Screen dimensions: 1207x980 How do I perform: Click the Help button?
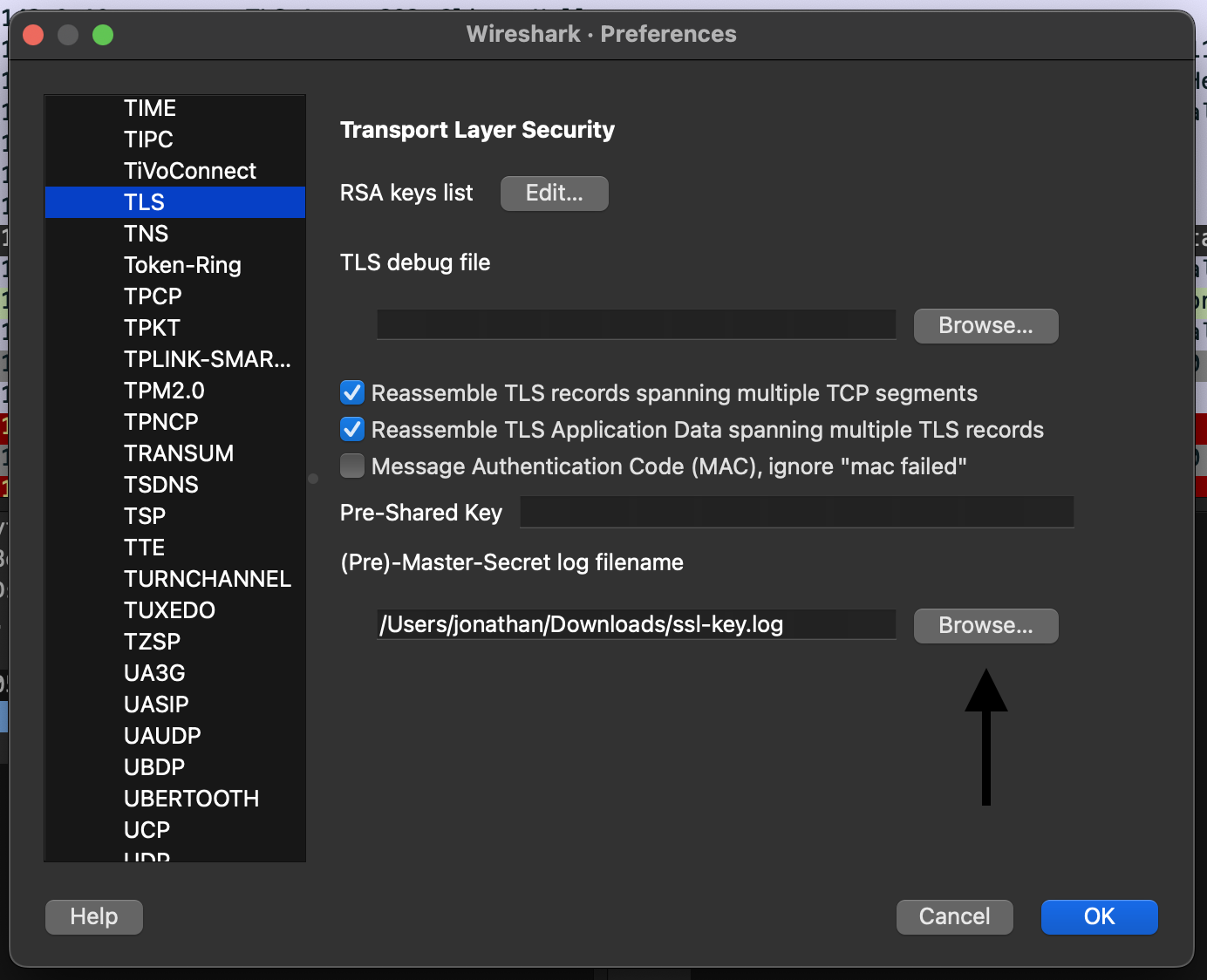coord(94,916)
